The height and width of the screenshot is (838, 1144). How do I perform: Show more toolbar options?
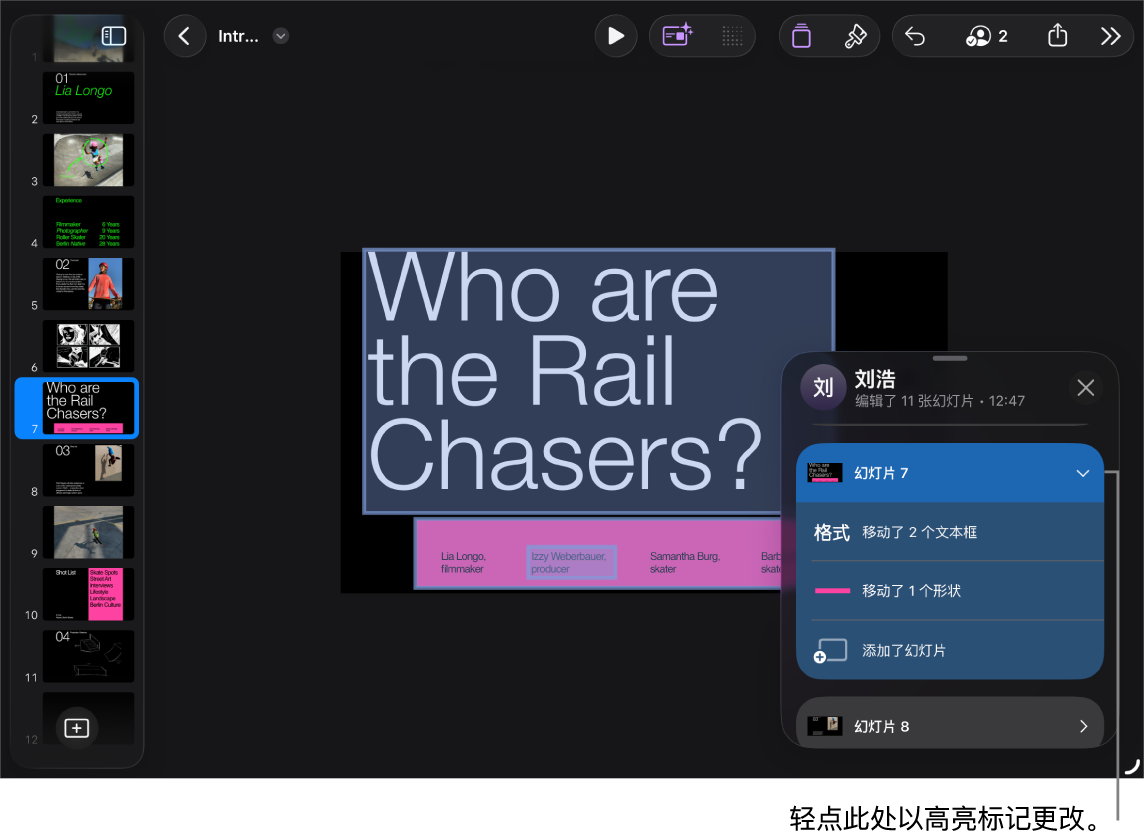tap(1110, 36)
